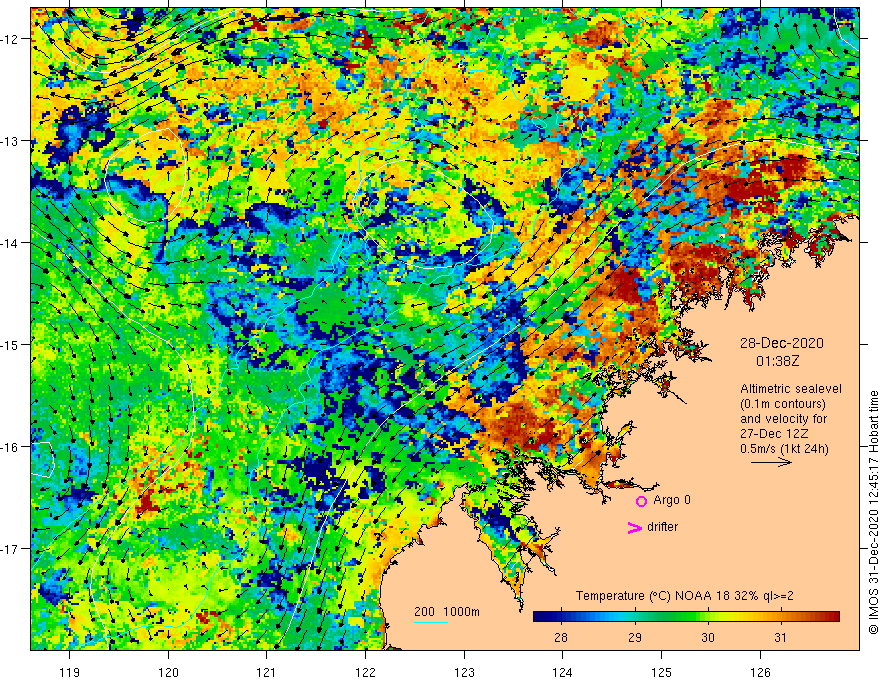
Task: Click the latitude axis label '-13'
Action: point(11,141)
